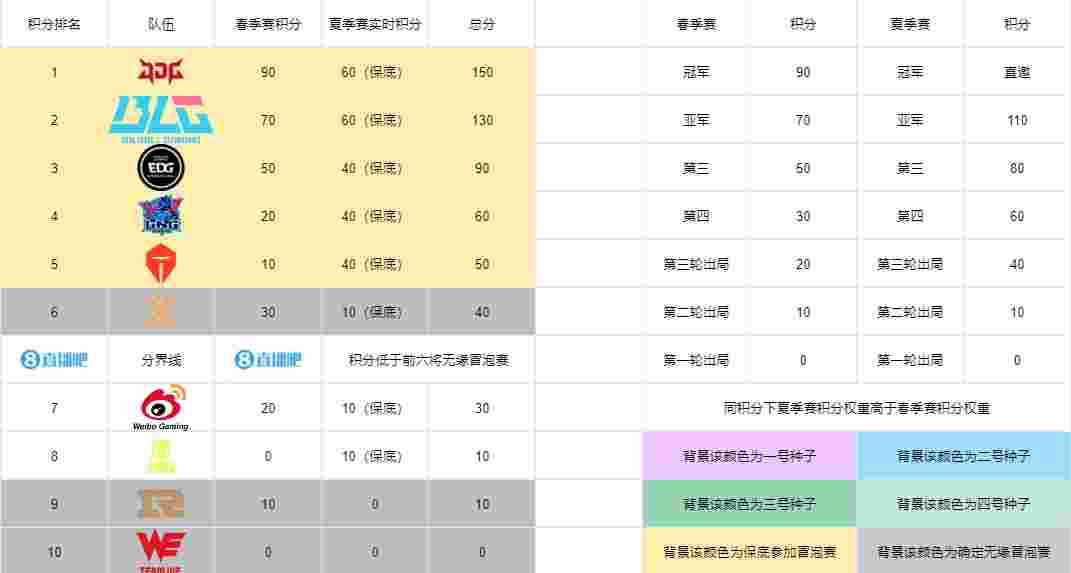Click the BLG team logo in rank 2 row
The image size is (1071, 573).
pos(161,120)
